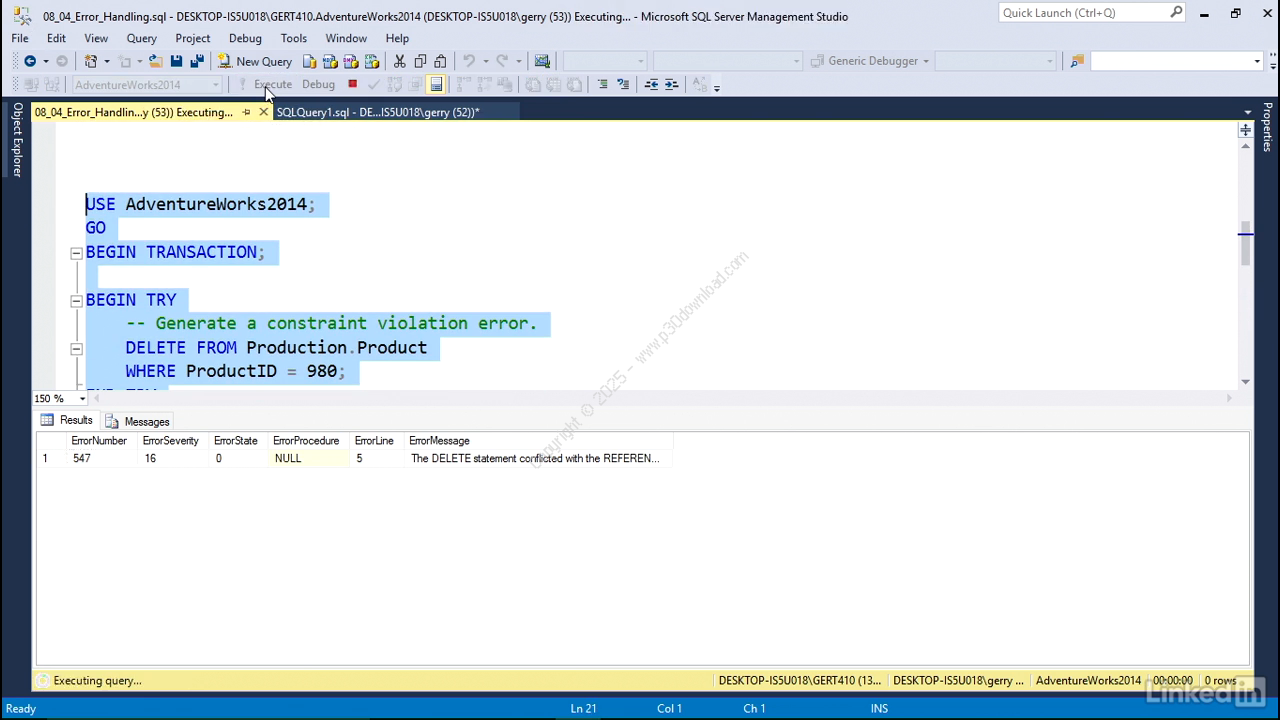This screenshot has width=1280, height=720.
Task: Open the File menu
Action: click(20, 38)
